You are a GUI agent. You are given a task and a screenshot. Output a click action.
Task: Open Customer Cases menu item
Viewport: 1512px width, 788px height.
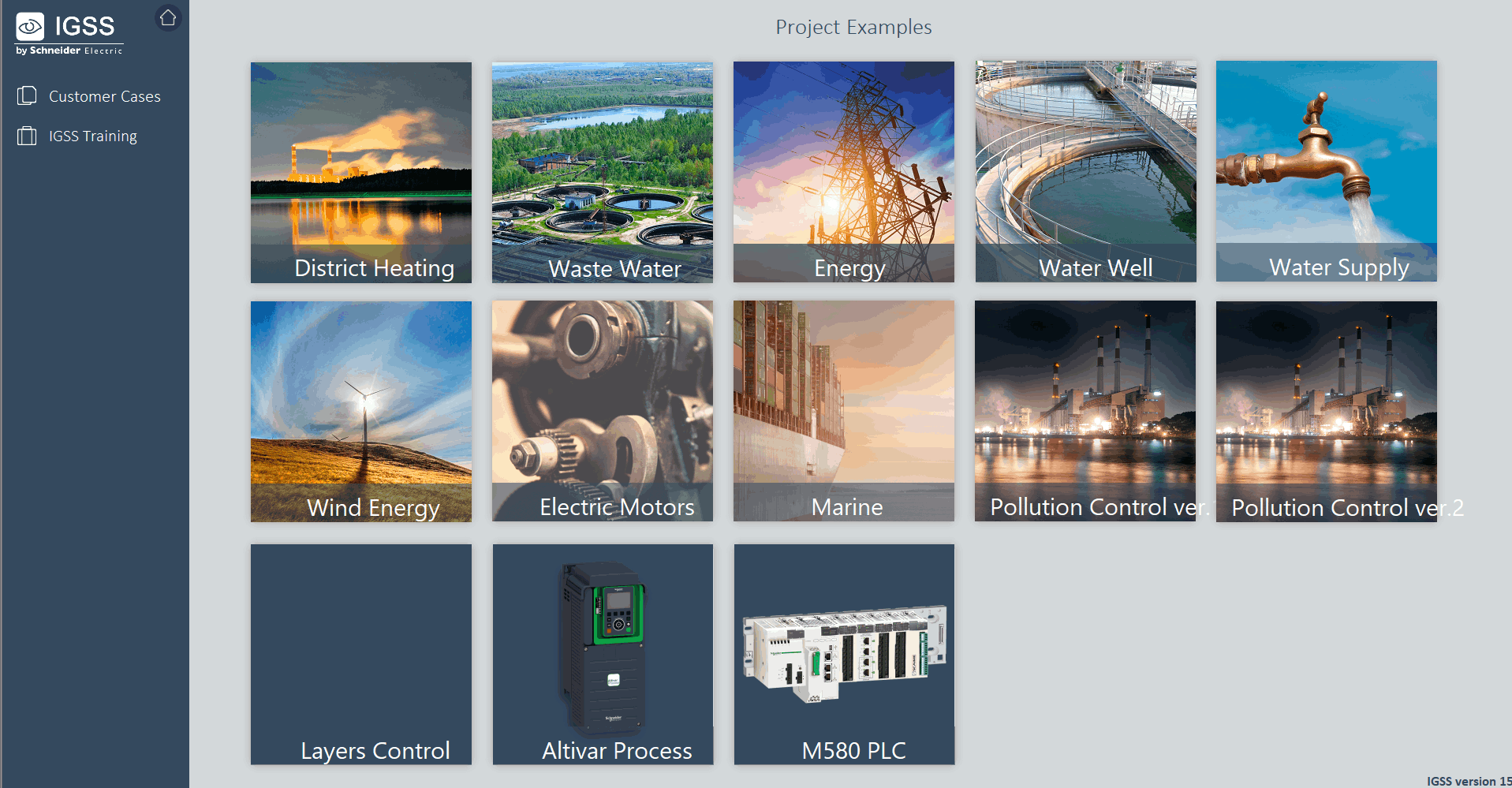104,96
